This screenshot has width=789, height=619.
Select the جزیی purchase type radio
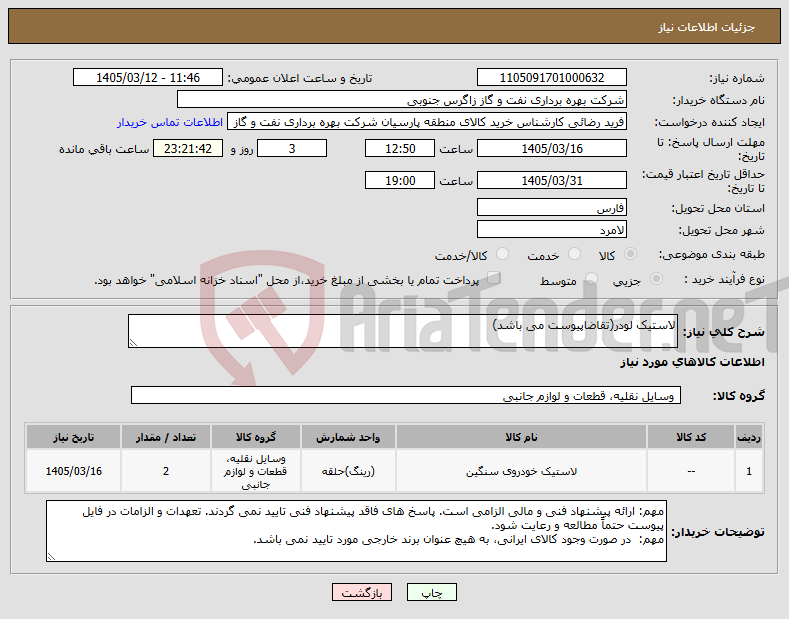pos(656,279)
